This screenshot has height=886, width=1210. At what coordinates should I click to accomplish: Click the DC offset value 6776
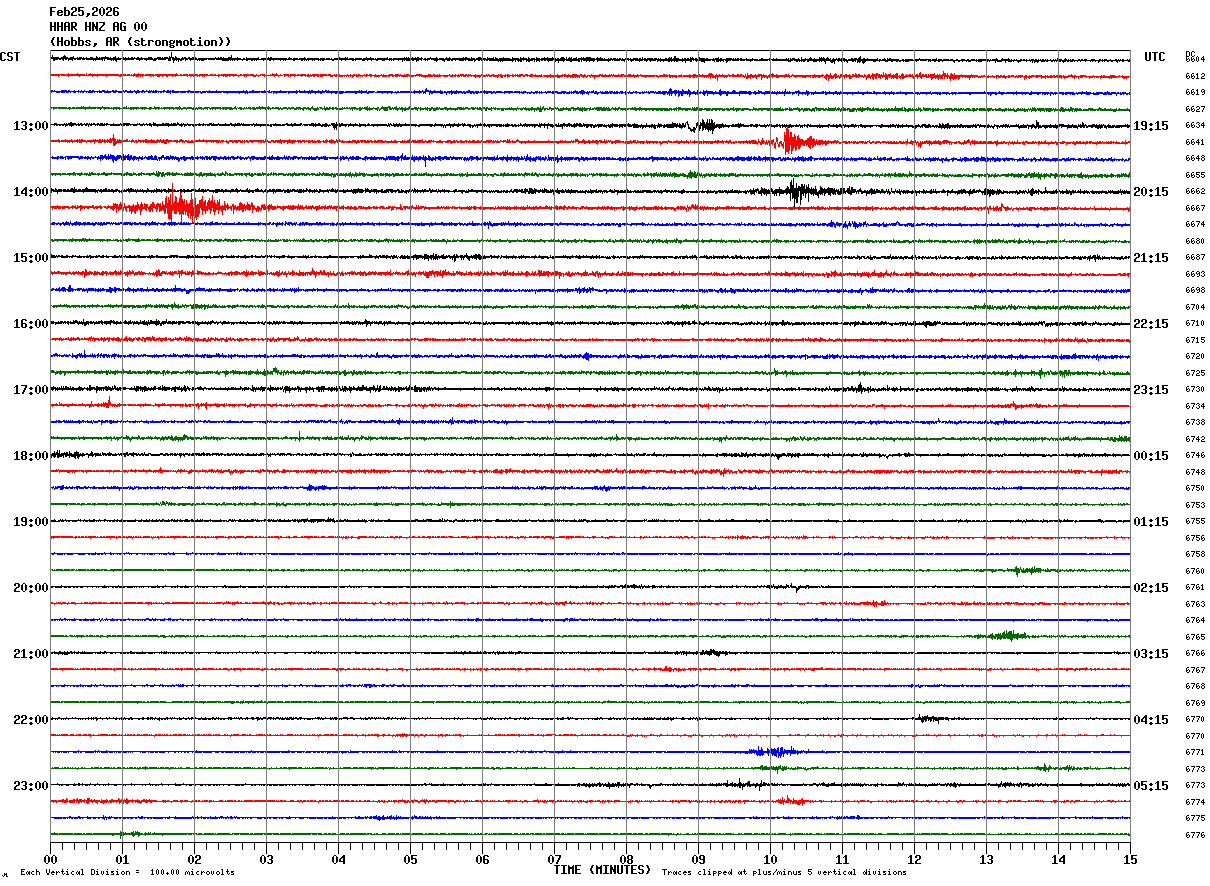click(x=1195, y=835)
